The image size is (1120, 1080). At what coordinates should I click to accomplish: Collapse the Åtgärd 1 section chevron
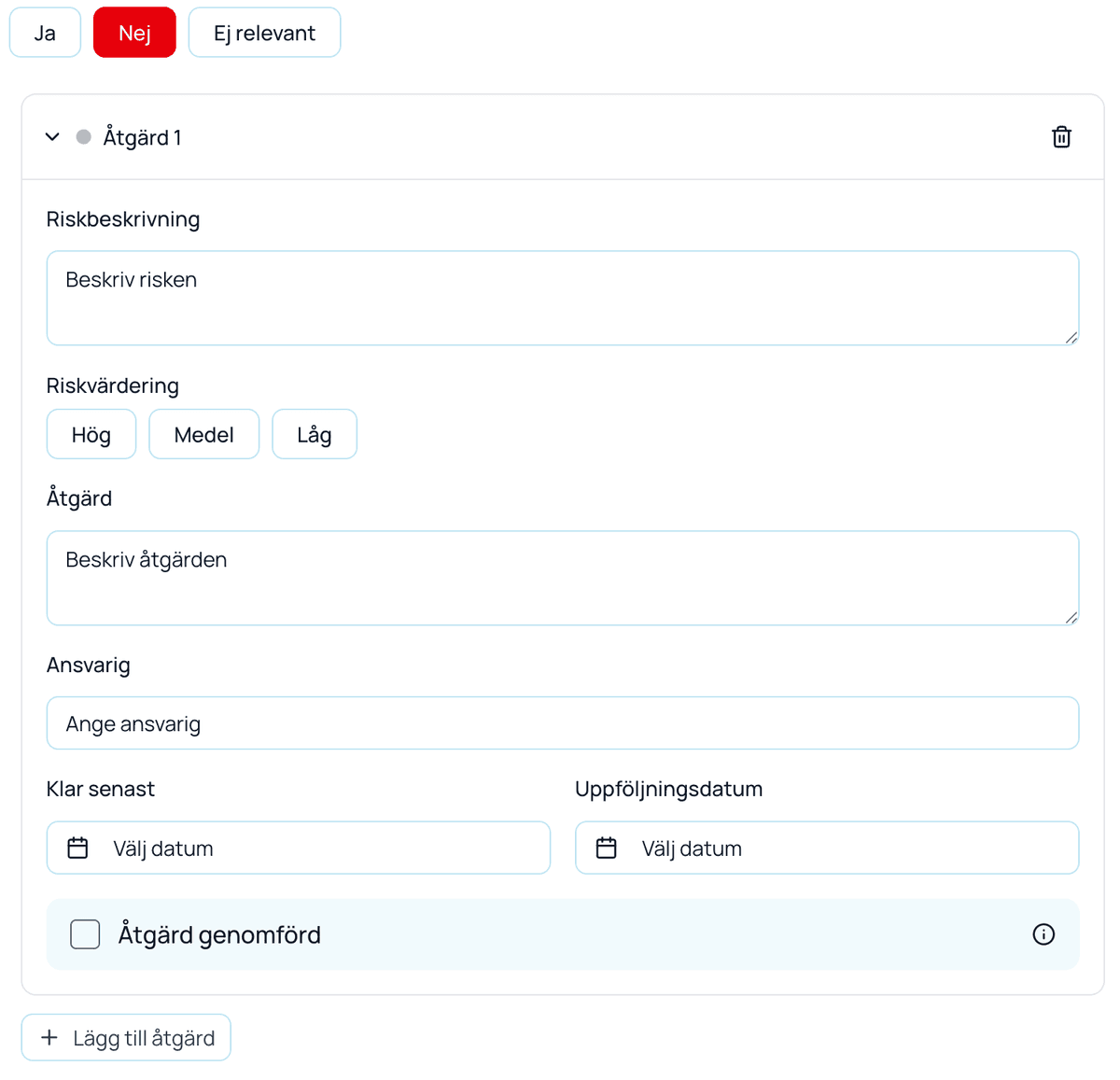point(52,137)
